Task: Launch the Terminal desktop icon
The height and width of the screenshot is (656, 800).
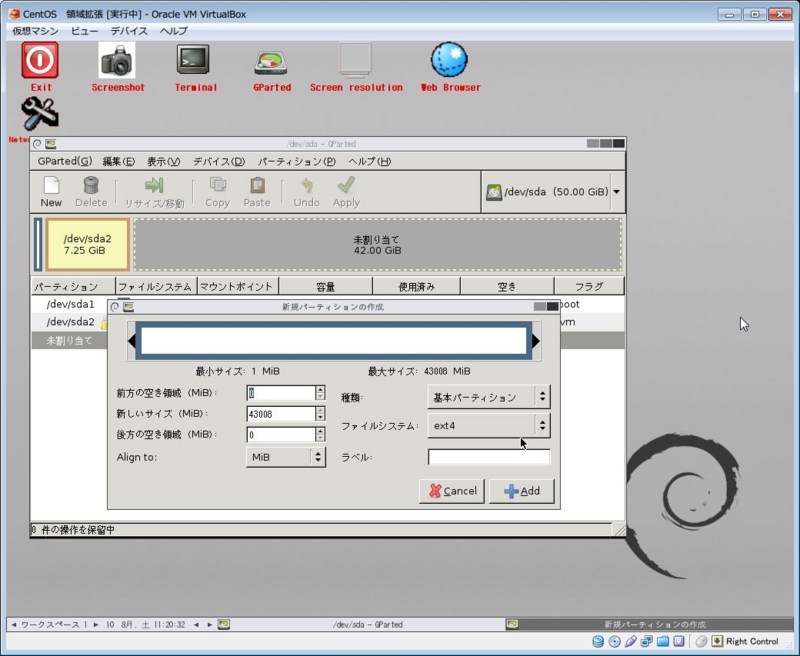Action: pos(193,59)
